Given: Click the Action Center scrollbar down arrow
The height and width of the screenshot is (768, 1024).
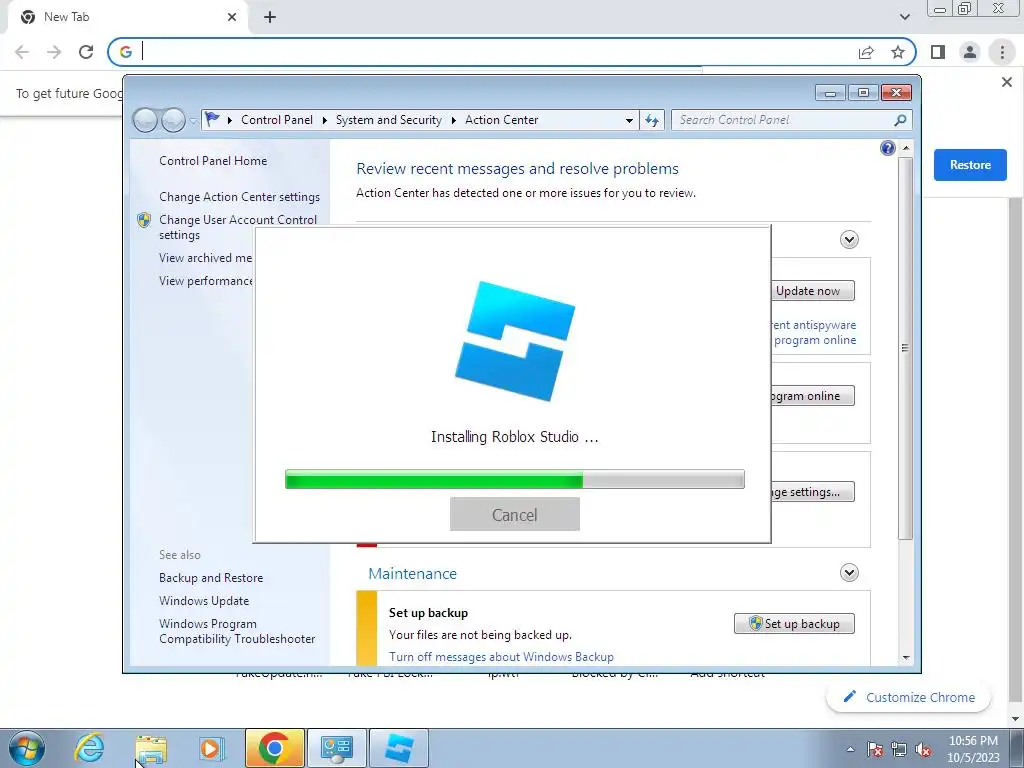Looking at the screenshot, I should pyautogui.click(x=905, y=658).
